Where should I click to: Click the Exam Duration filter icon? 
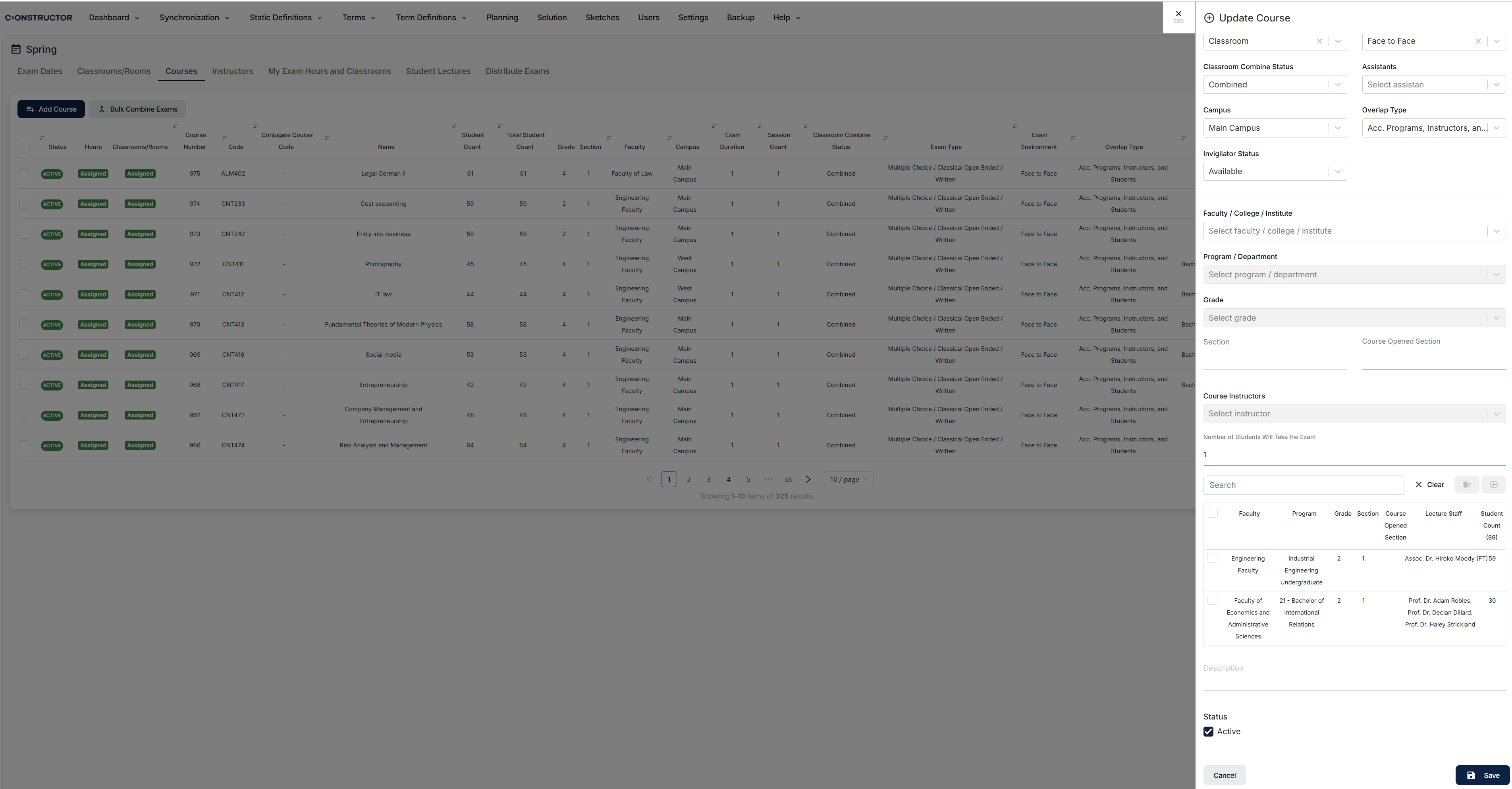714,126
